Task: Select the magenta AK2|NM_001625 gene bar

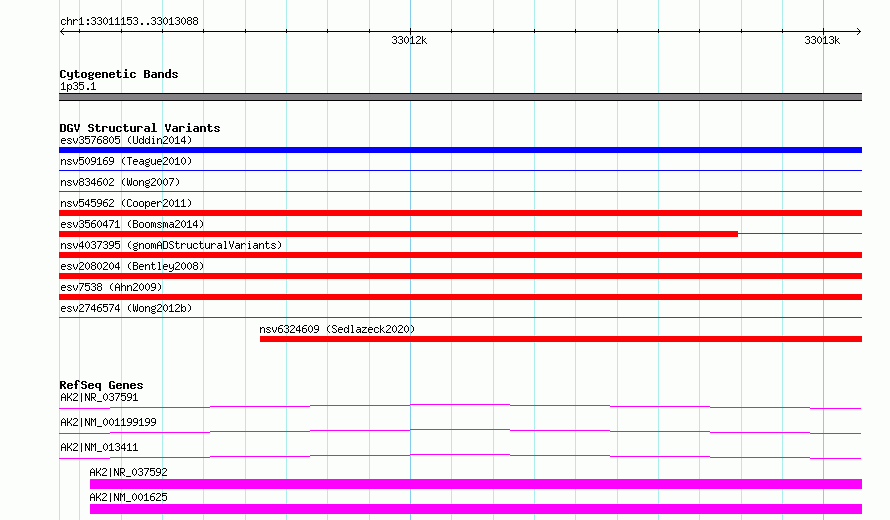Action: [x=476, y=509]
